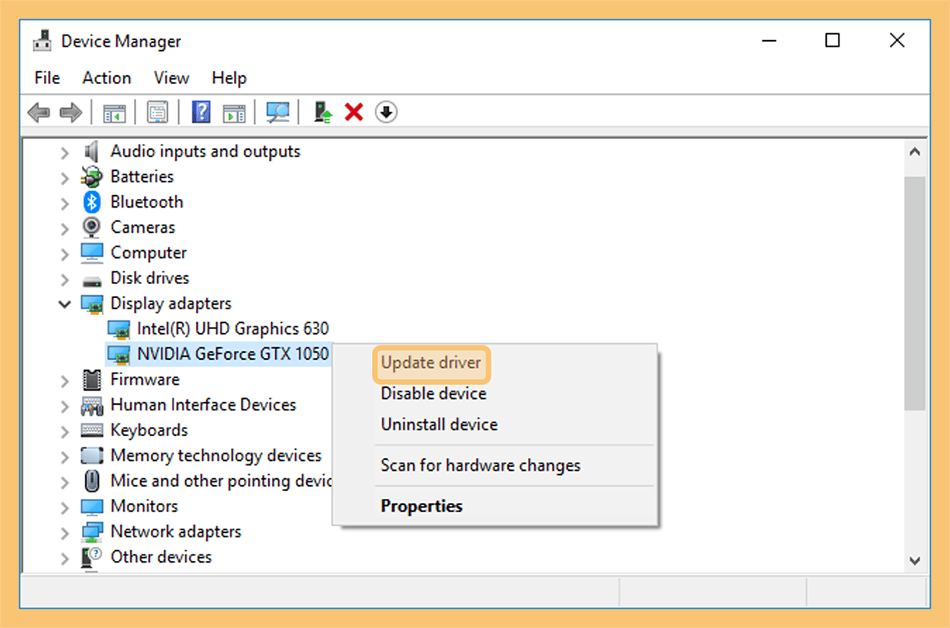The image size is (950, 628).
Task: Disable device using the down-arrow icon
Action: click(x=386, y=113)
